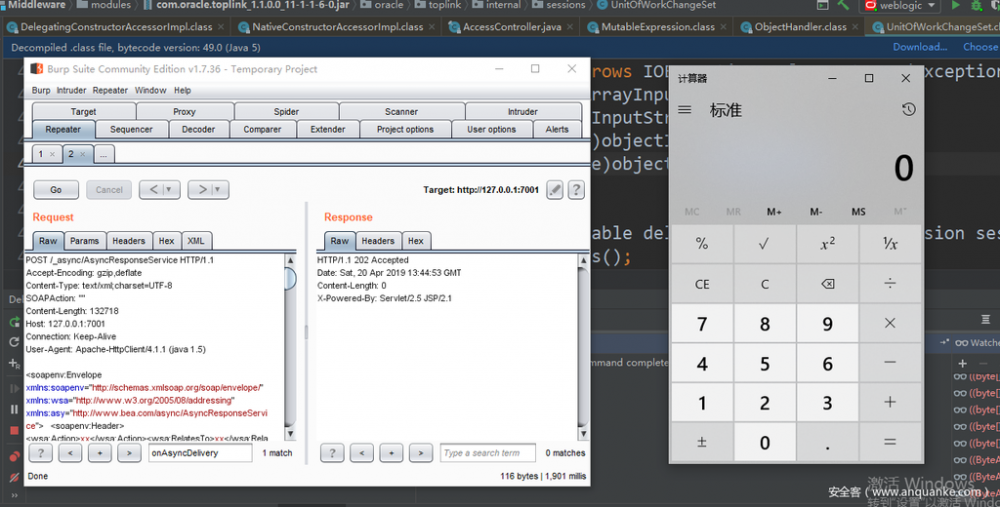Go forward in Repeater request history
This screenshot has width=1000, height=507.
coord(202,189)
